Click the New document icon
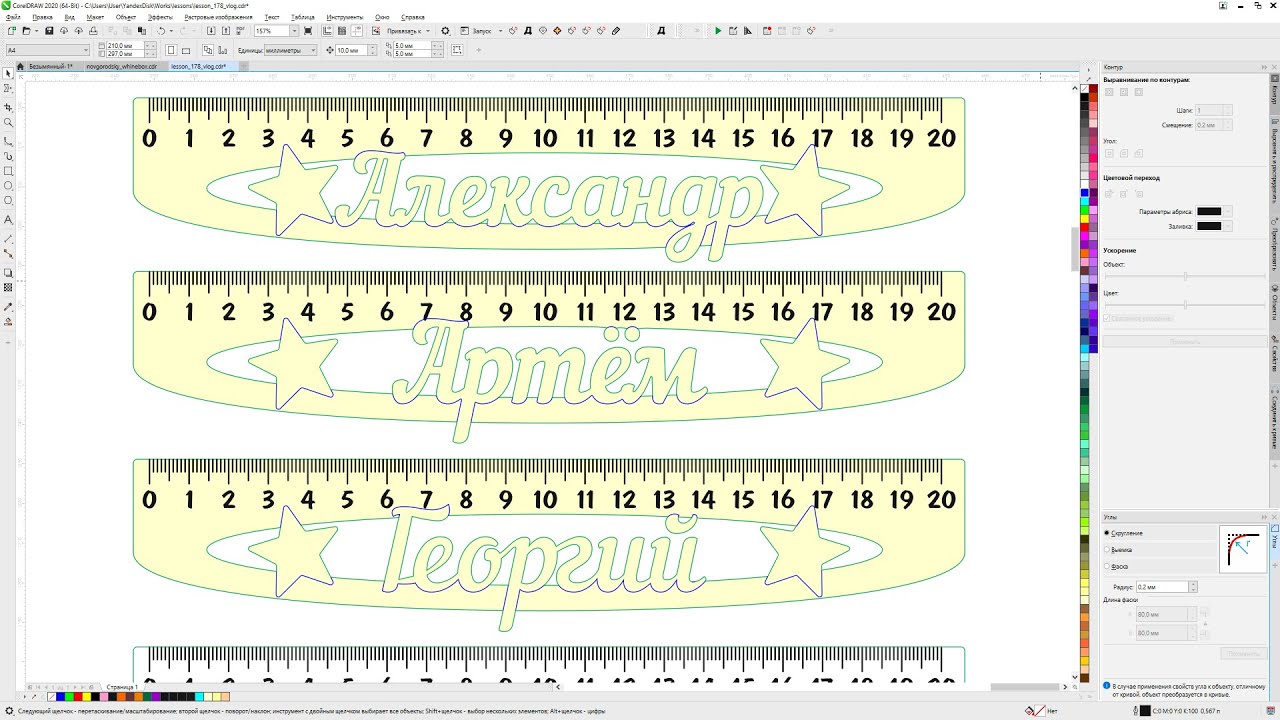The width and height of the screenshot is (1280, 720). (x=9, y=31)
